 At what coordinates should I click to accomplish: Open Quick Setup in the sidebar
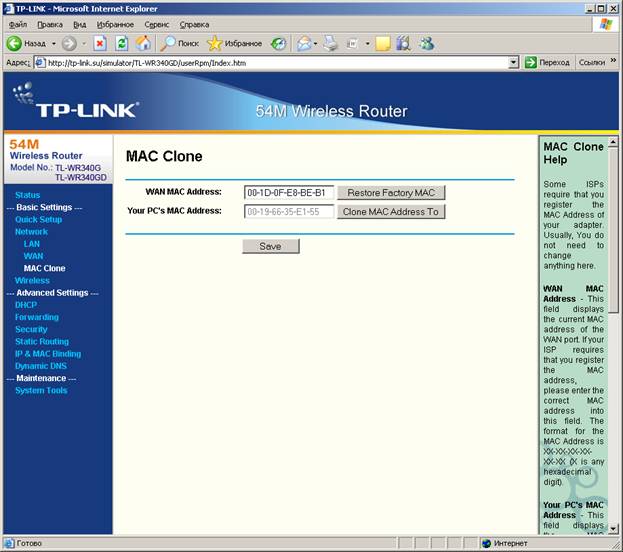pyautogui.click(x=39, y=219)
